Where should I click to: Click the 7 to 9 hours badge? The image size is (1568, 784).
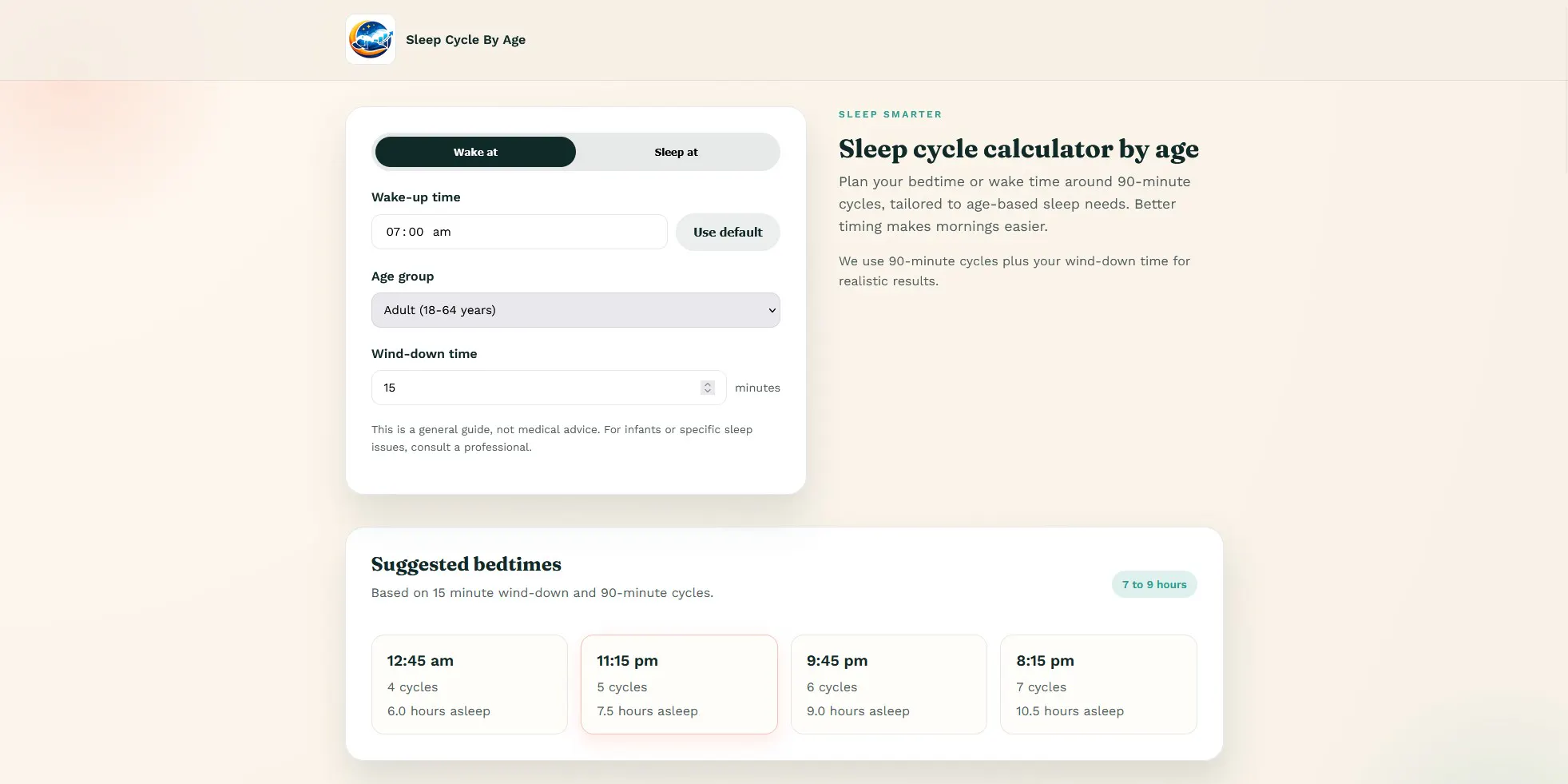coord(1154,584)
